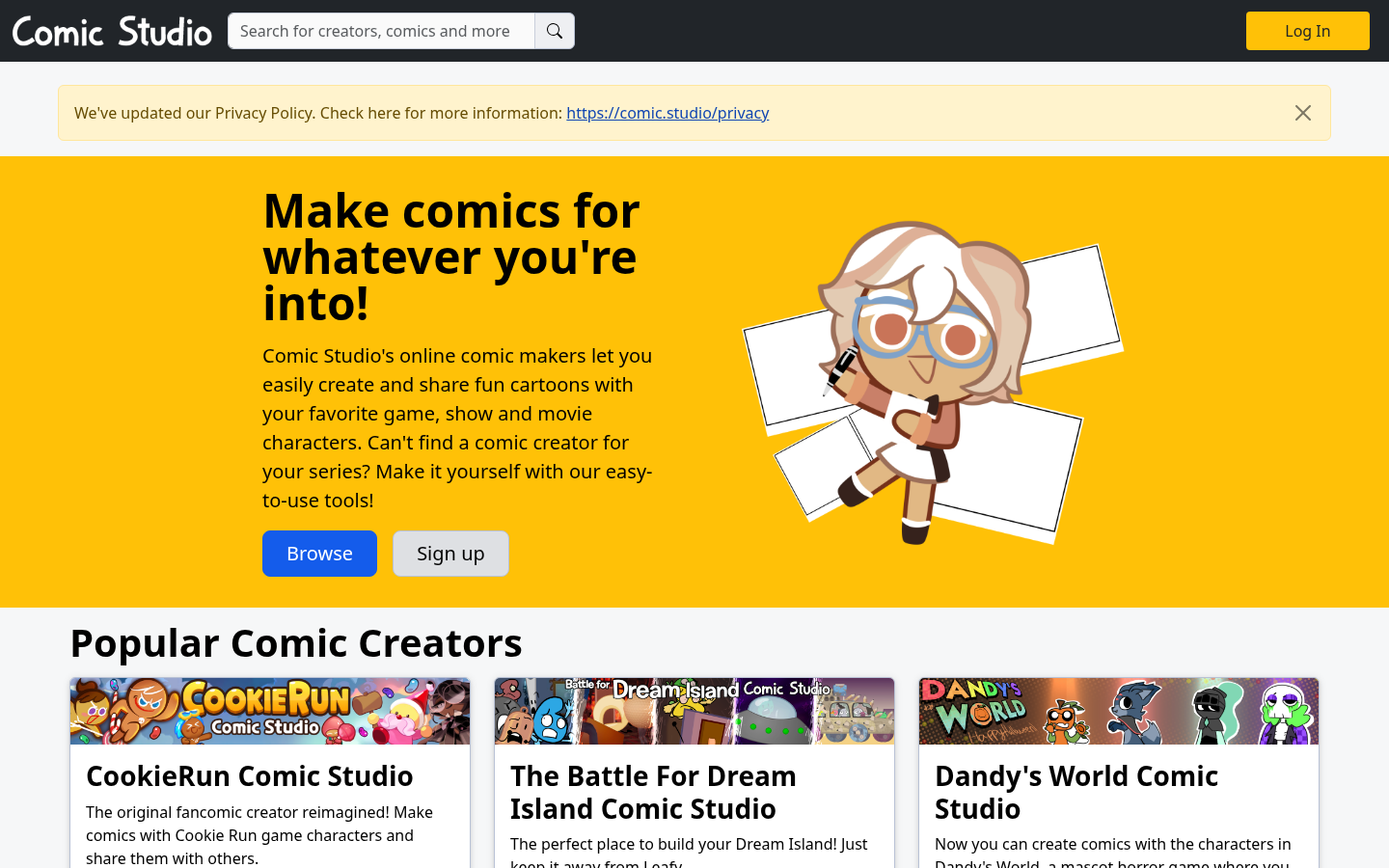Click the Dandy's World Comic Studio title
Image resolution: width=1389 pixels, height=868 pixels.
[x=1076, y=792]
